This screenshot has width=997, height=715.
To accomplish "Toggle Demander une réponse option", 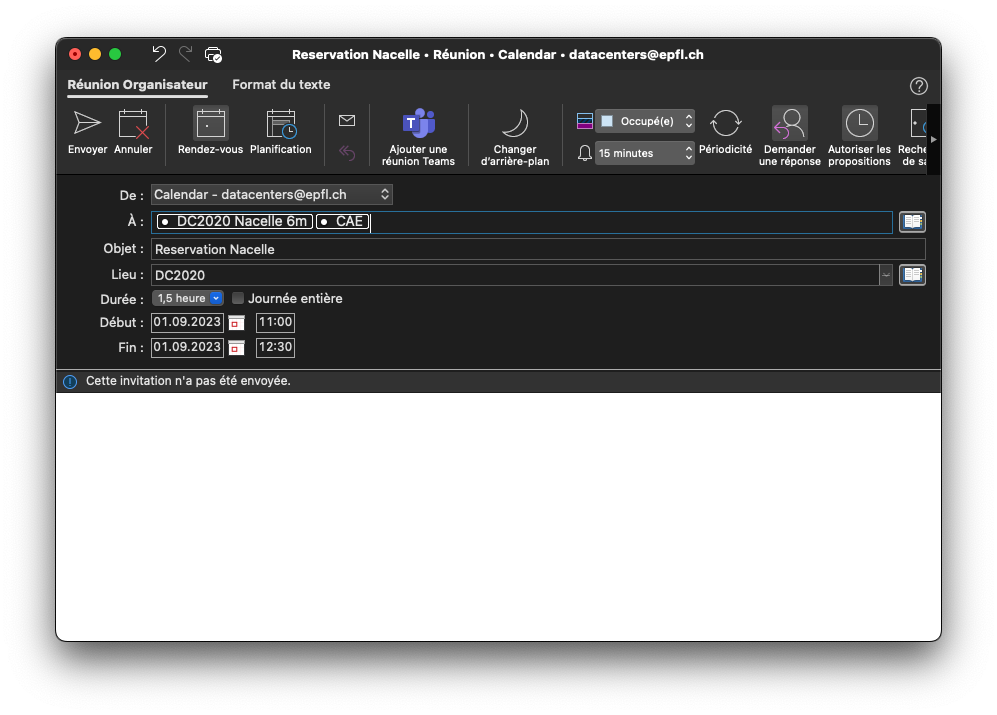I will click(x=789, y=124).
